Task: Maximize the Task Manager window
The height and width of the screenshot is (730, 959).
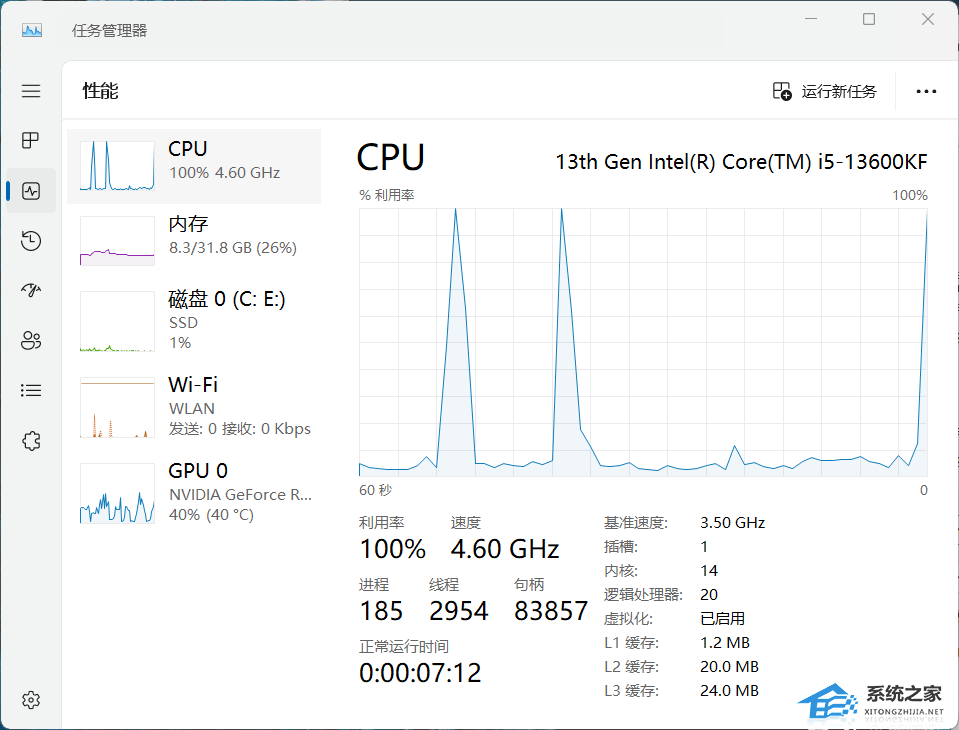Action: pos(869,19)
